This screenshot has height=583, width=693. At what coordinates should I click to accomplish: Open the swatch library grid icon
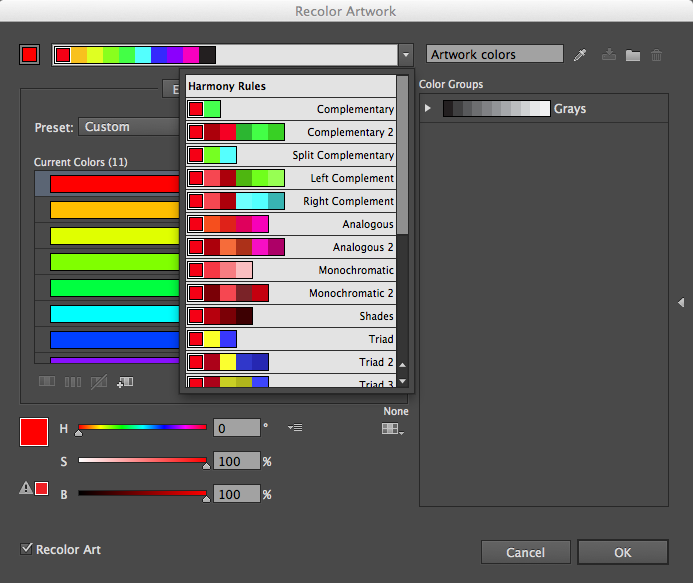click(392, 429)
